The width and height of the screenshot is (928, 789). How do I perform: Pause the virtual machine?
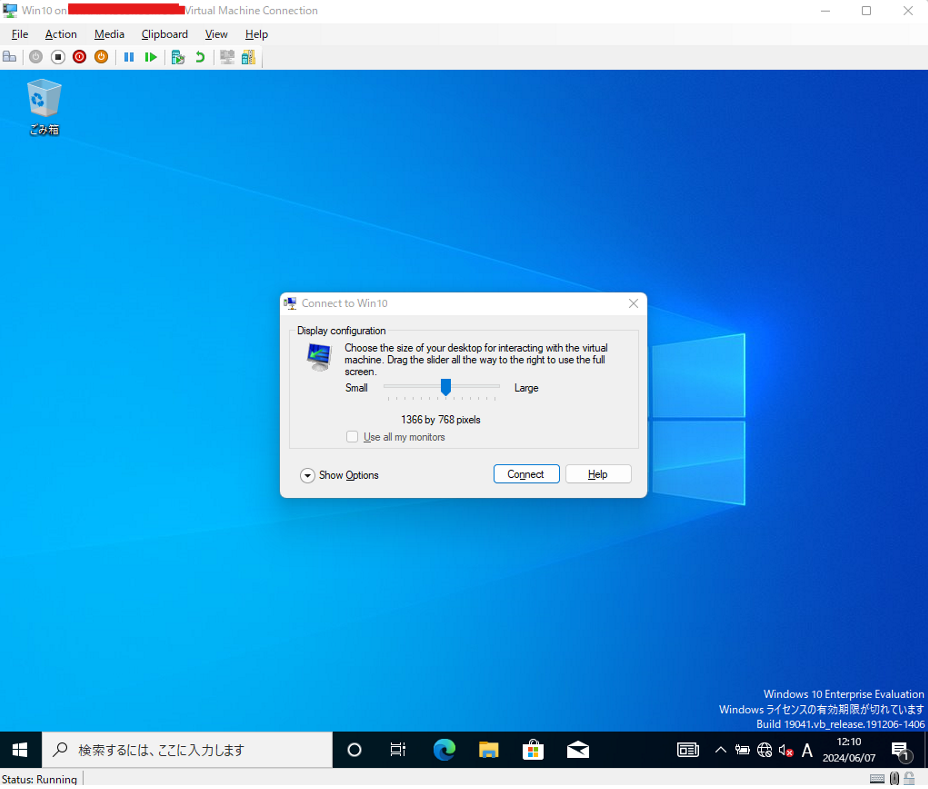coord(128,57)
